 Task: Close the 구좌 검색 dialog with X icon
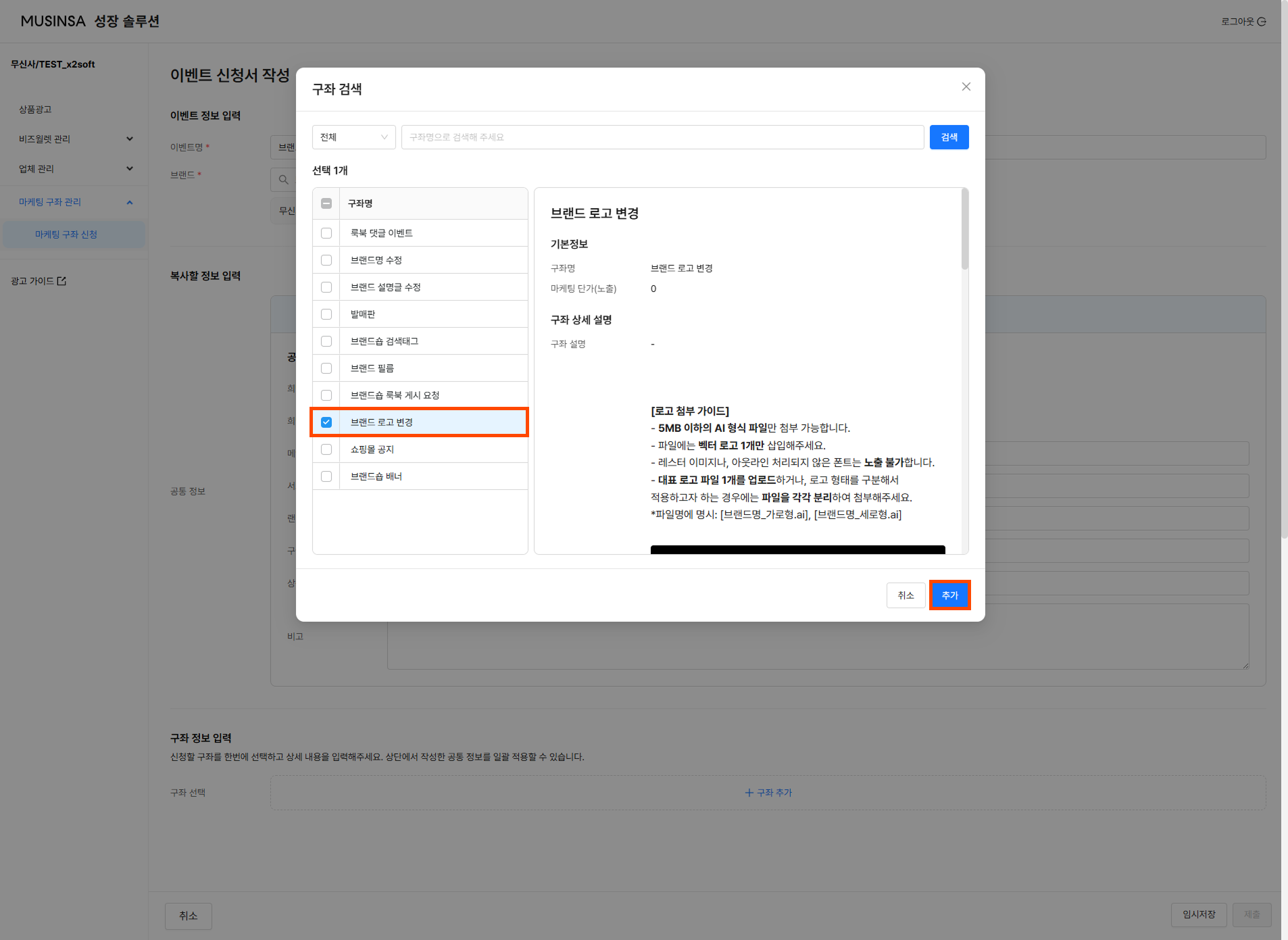(x=966, y=86)
